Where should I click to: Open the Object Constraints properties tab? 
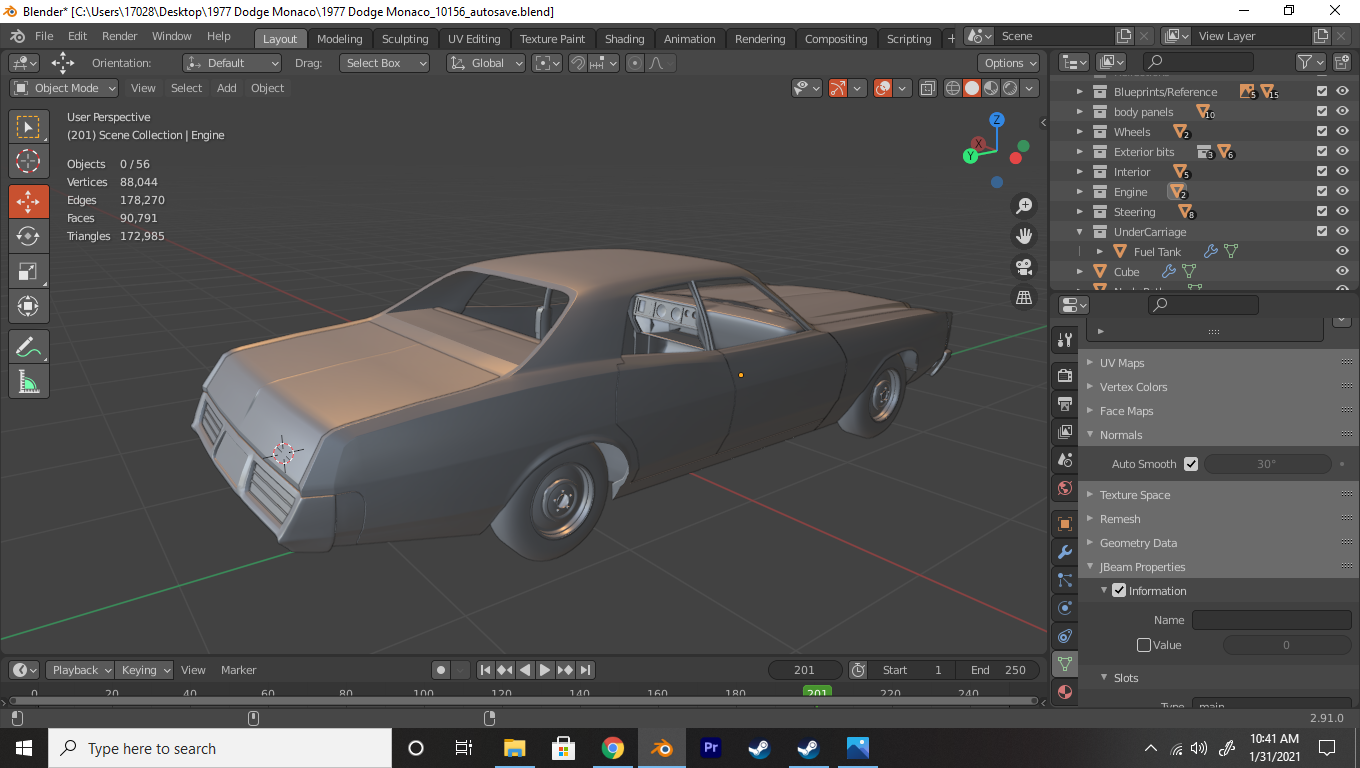(x=1065, y=636)
